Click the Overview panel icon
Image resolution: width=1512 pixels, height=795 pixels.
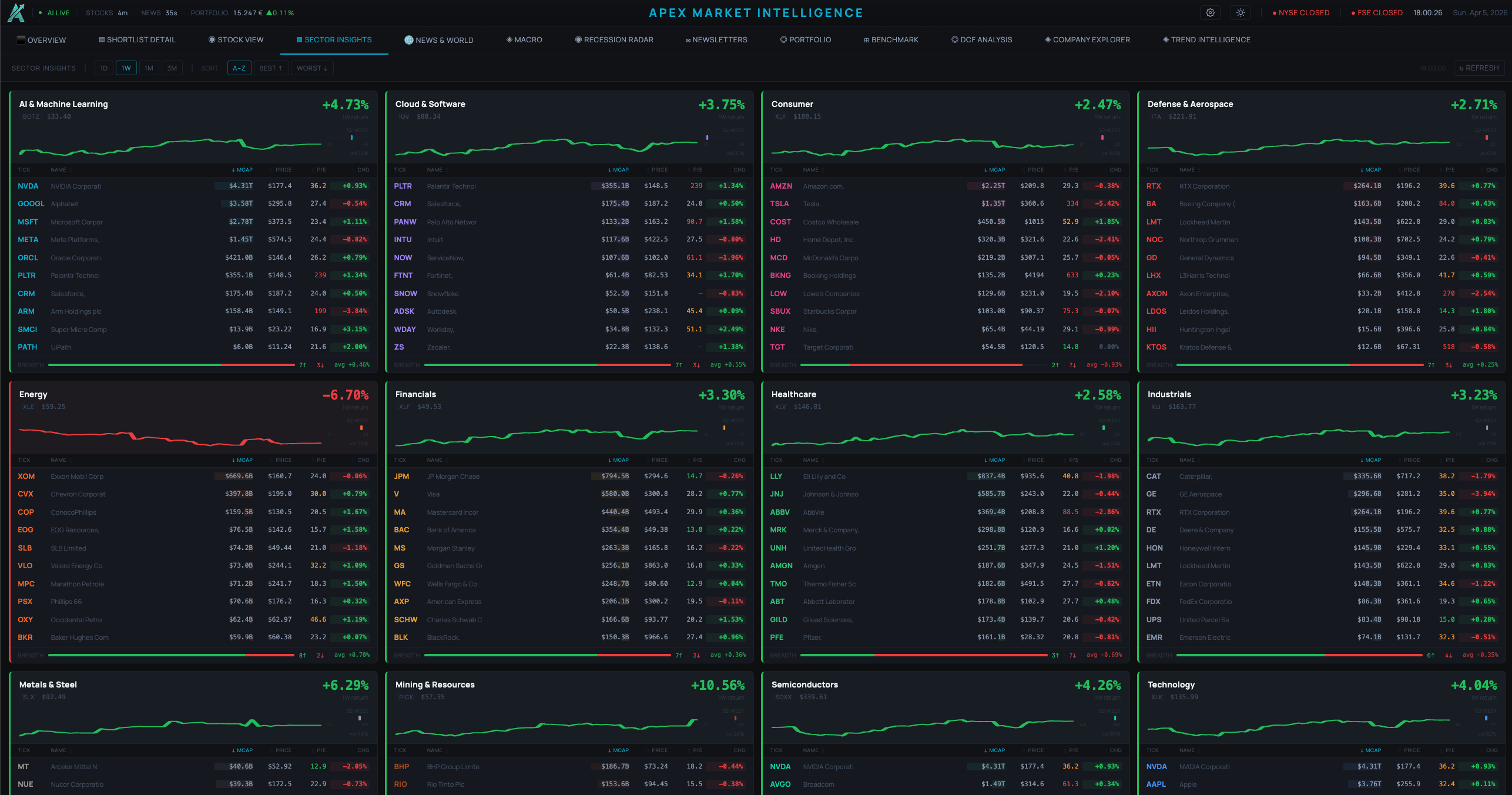pos(21,39)
